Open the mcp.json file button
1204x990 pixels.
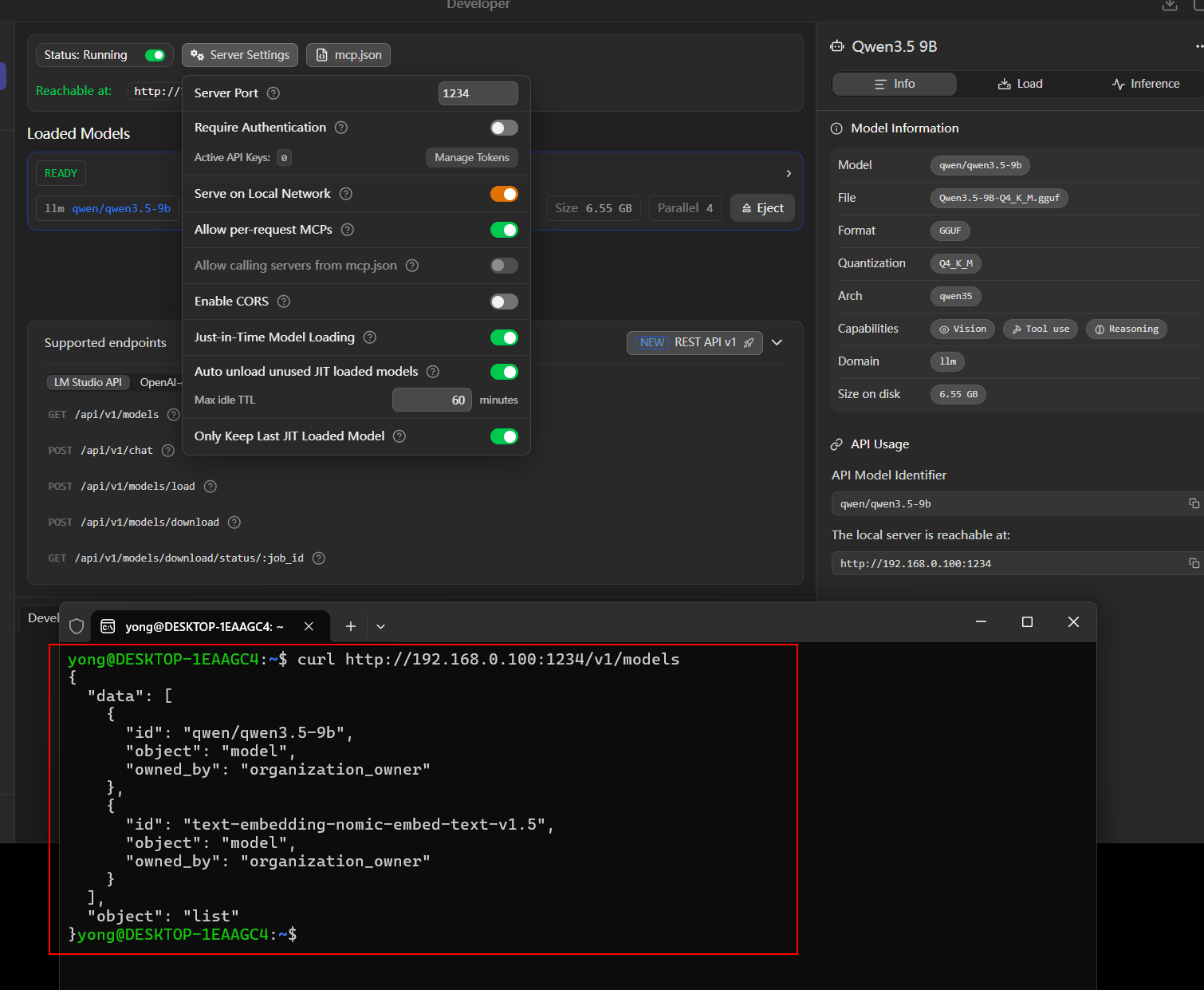pos(348,55)
